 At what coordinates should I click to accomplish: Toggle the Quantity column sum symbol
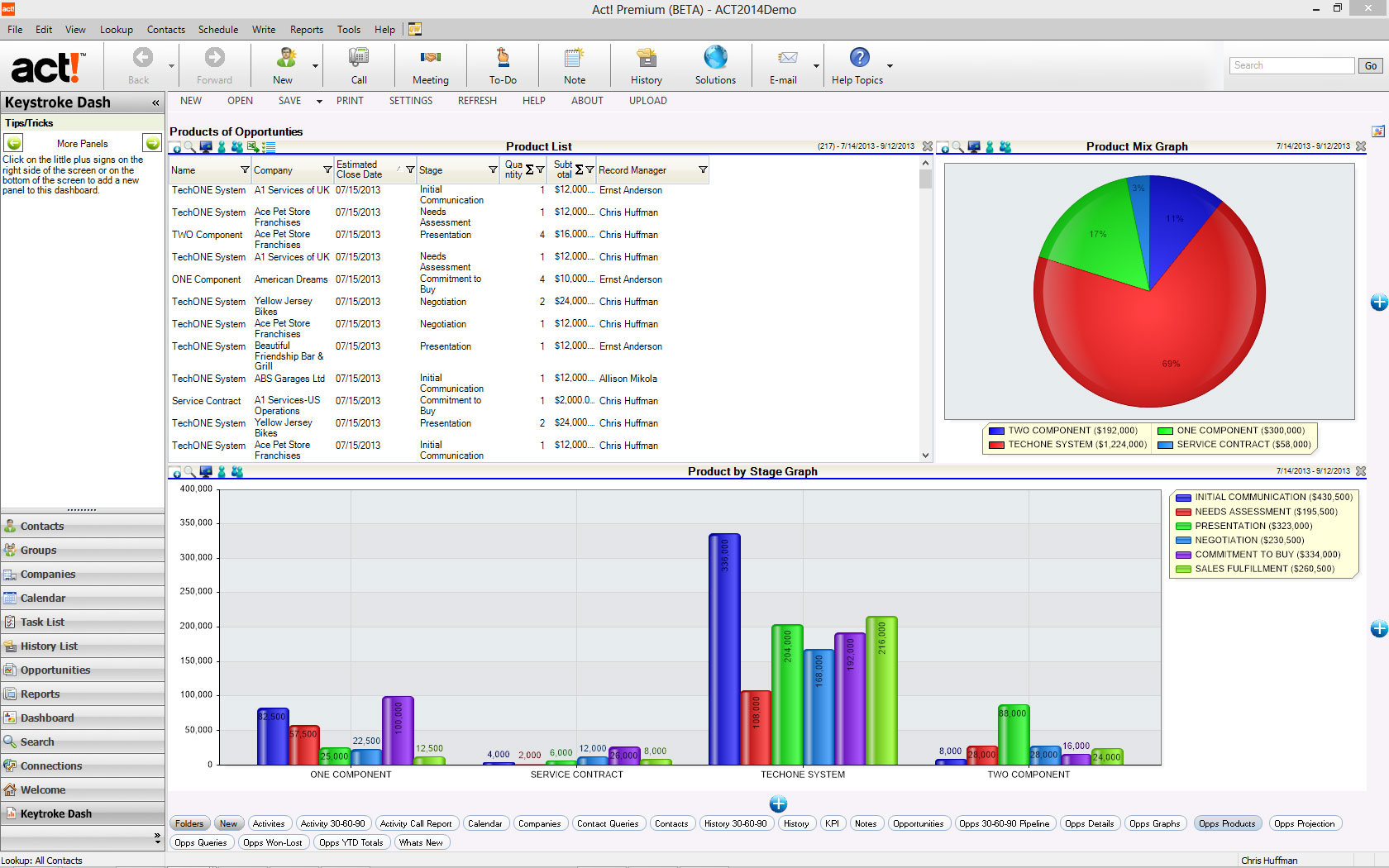[529, 169]
